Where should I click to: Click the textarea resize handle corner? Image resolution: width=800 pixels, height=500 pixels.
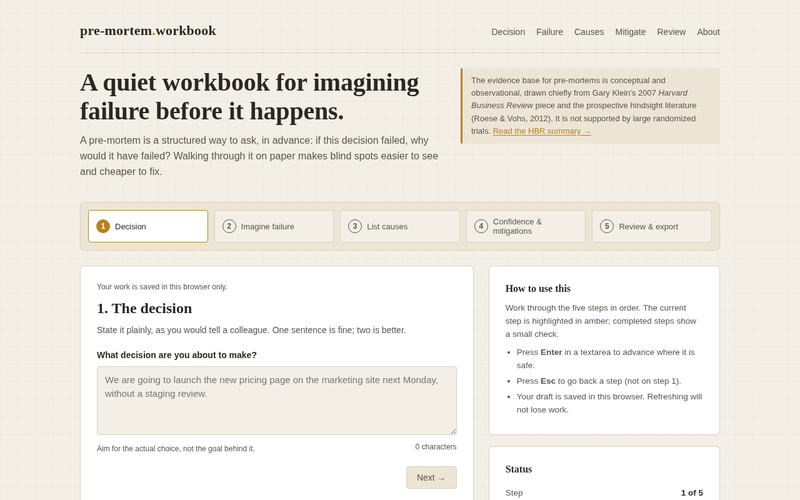click(x=453, y=431)
